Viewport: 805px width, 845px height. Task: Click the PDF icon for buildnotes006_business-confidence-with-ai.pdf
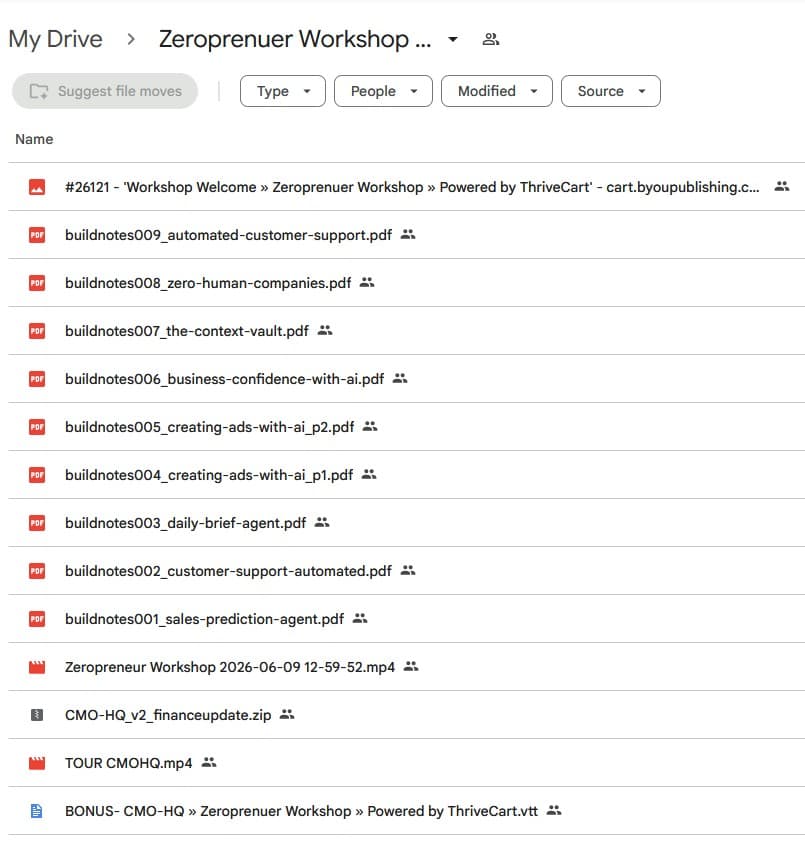coord(37,379)
